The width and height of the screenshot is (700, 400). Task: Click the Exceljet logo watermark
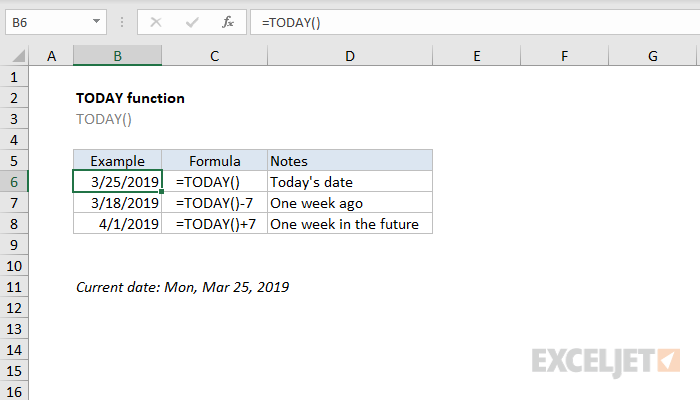coord(606,358)
